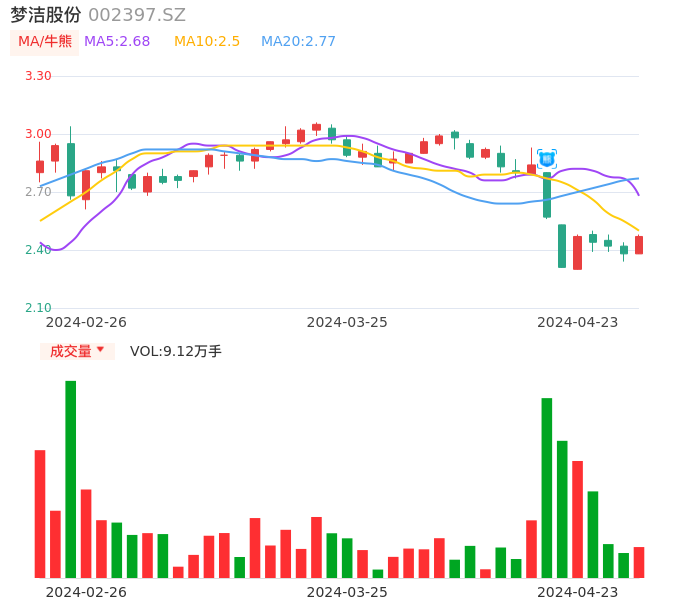Select the last red candlestick on the right
The width and height of the screenshot is (686, 606).
639,245
